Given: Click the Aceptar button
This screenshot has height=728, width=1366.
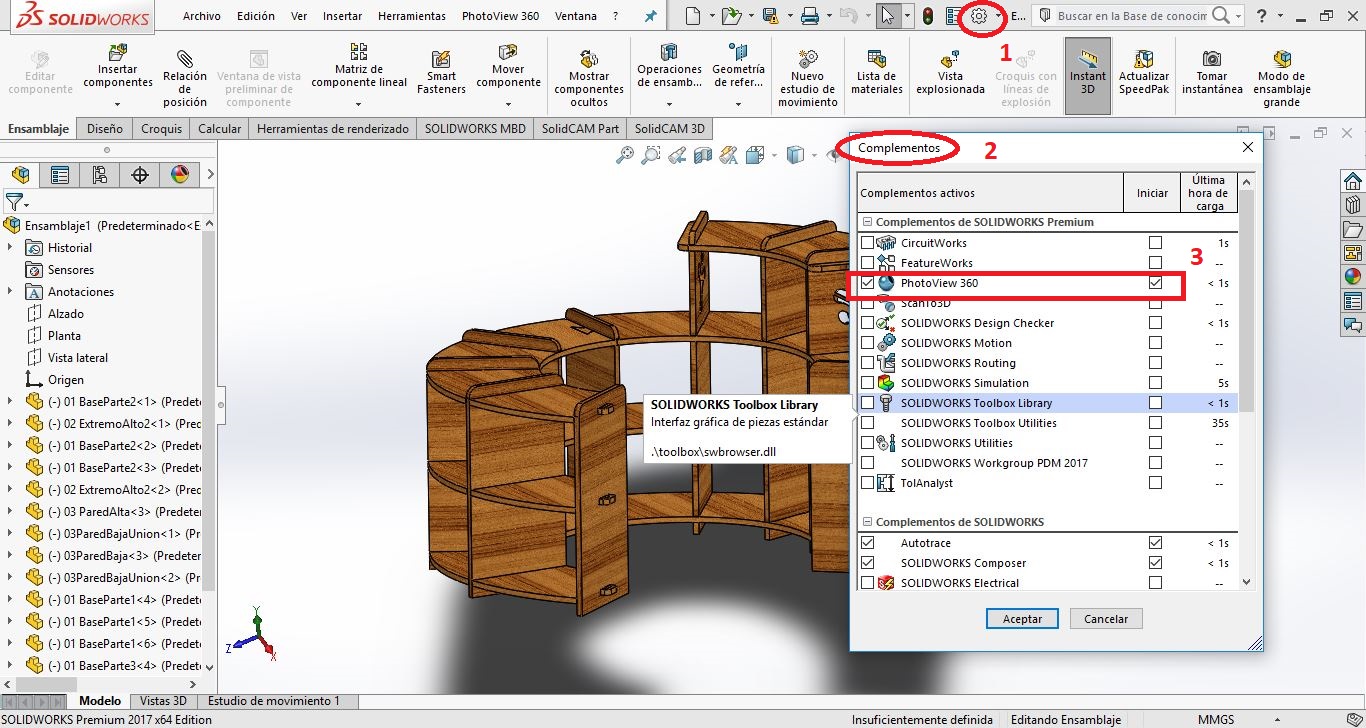Looking at the screenshot, I should point(1022,619).
